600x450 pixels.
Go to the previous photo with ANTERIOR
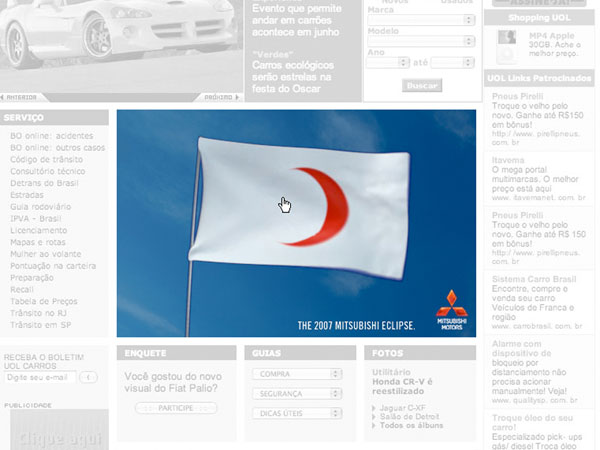click(x=19, y=97)
